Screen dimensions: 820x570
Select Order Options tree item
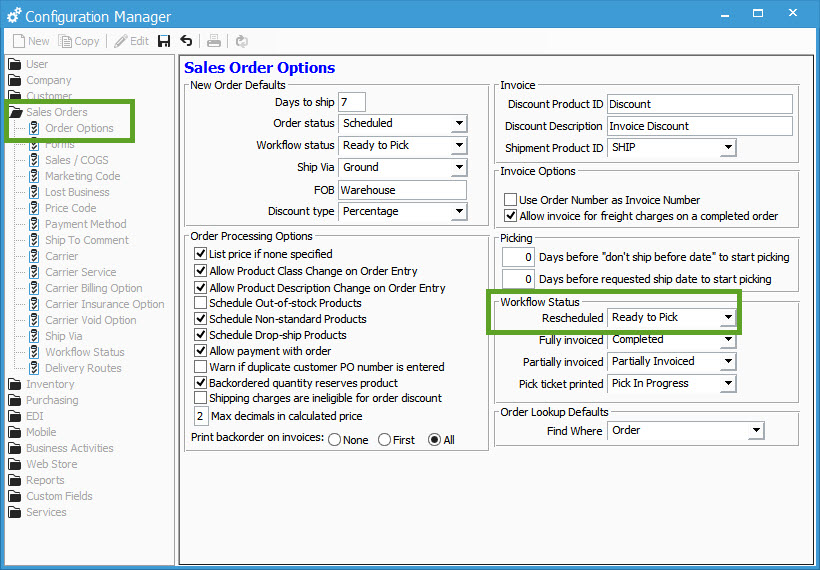click(71, 128)
